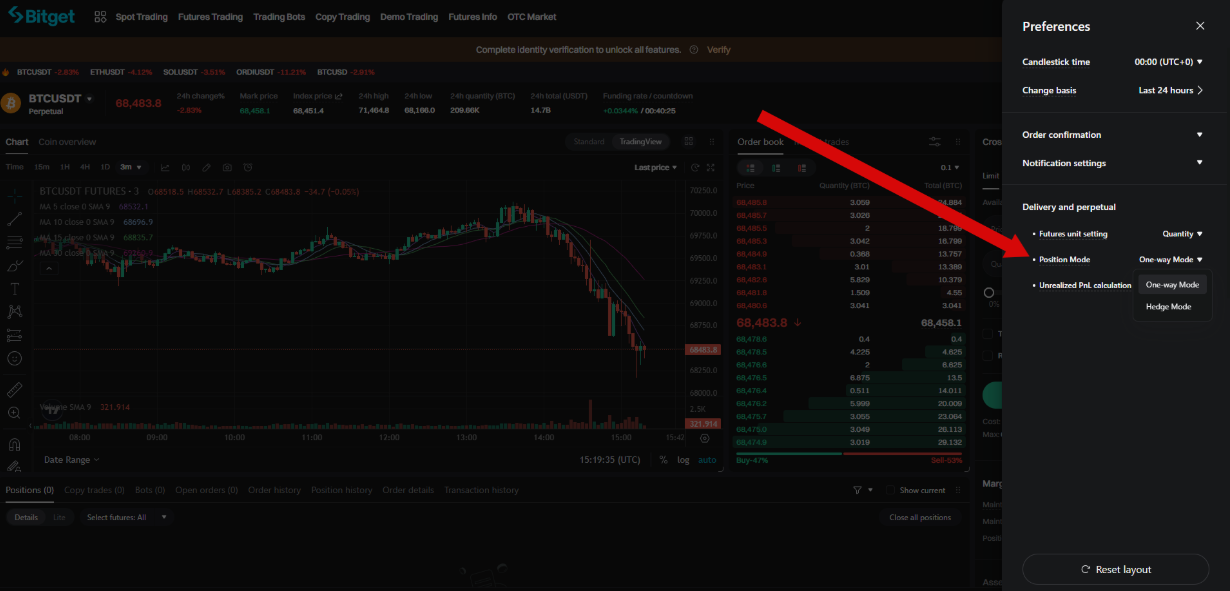Click Reset layout button
This screenshot has width=1230, height=591.
pos(1115,569)
